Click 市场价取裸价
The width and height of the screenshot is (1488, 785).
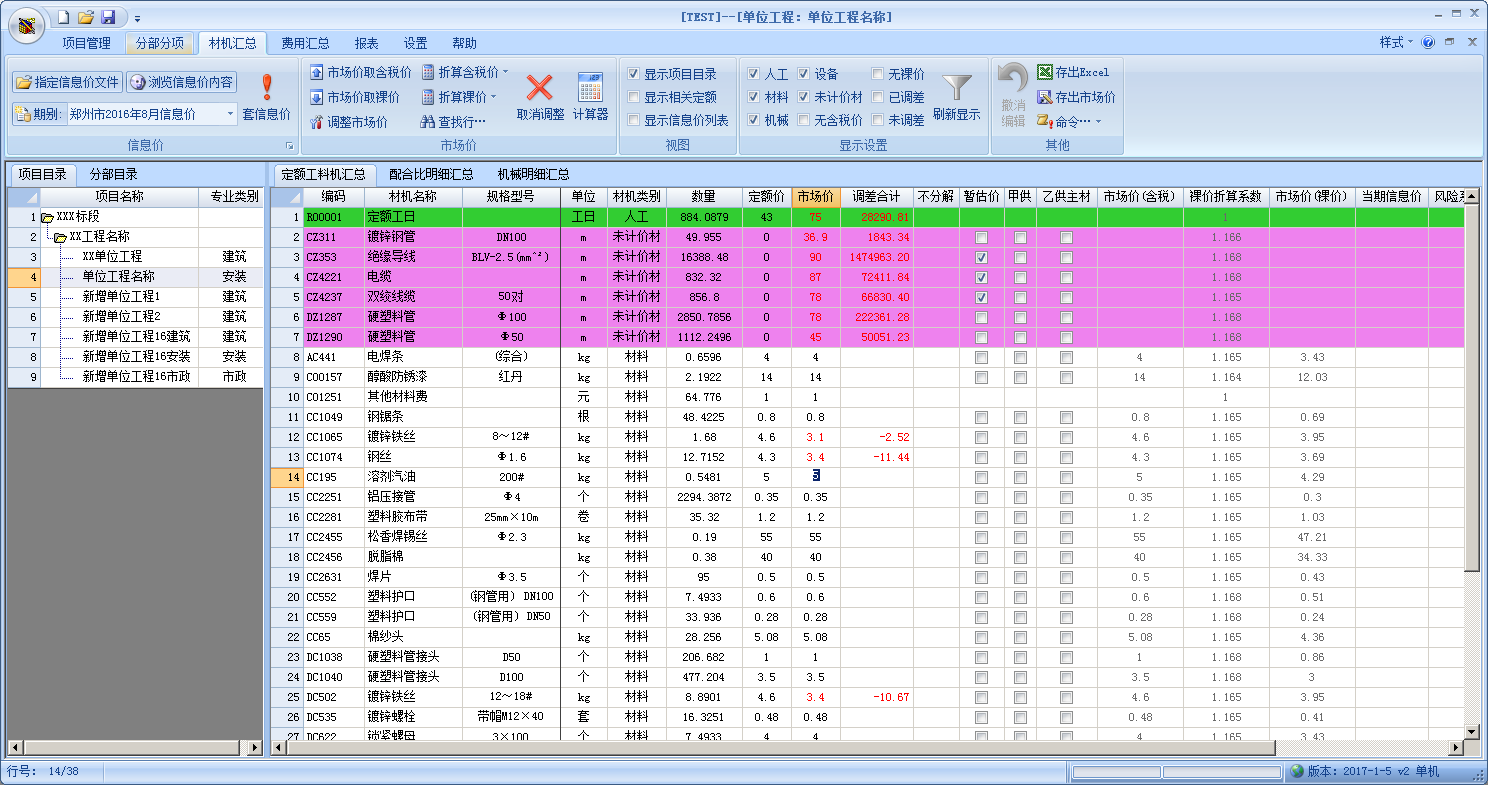[x=354, y=97]
